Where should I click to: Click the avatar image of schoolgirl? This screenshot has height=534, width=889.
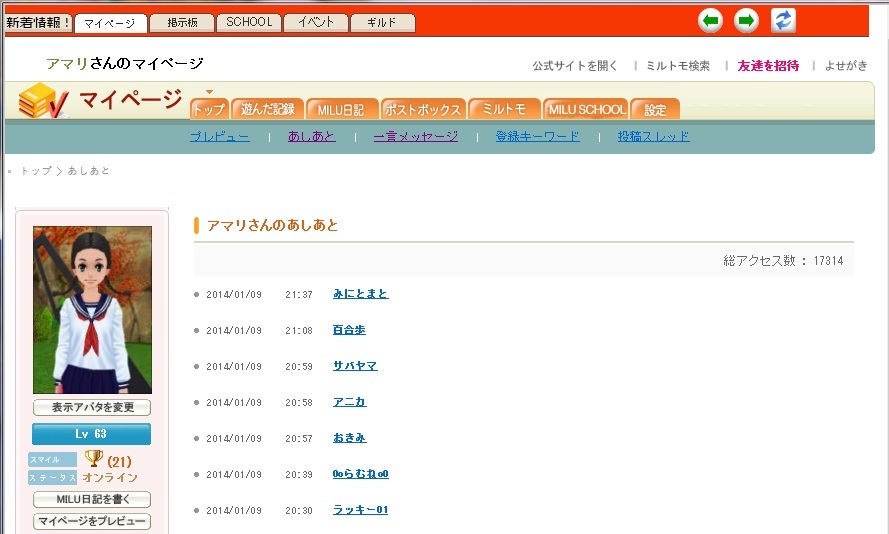pyautogui.click(x=92, y=309)
